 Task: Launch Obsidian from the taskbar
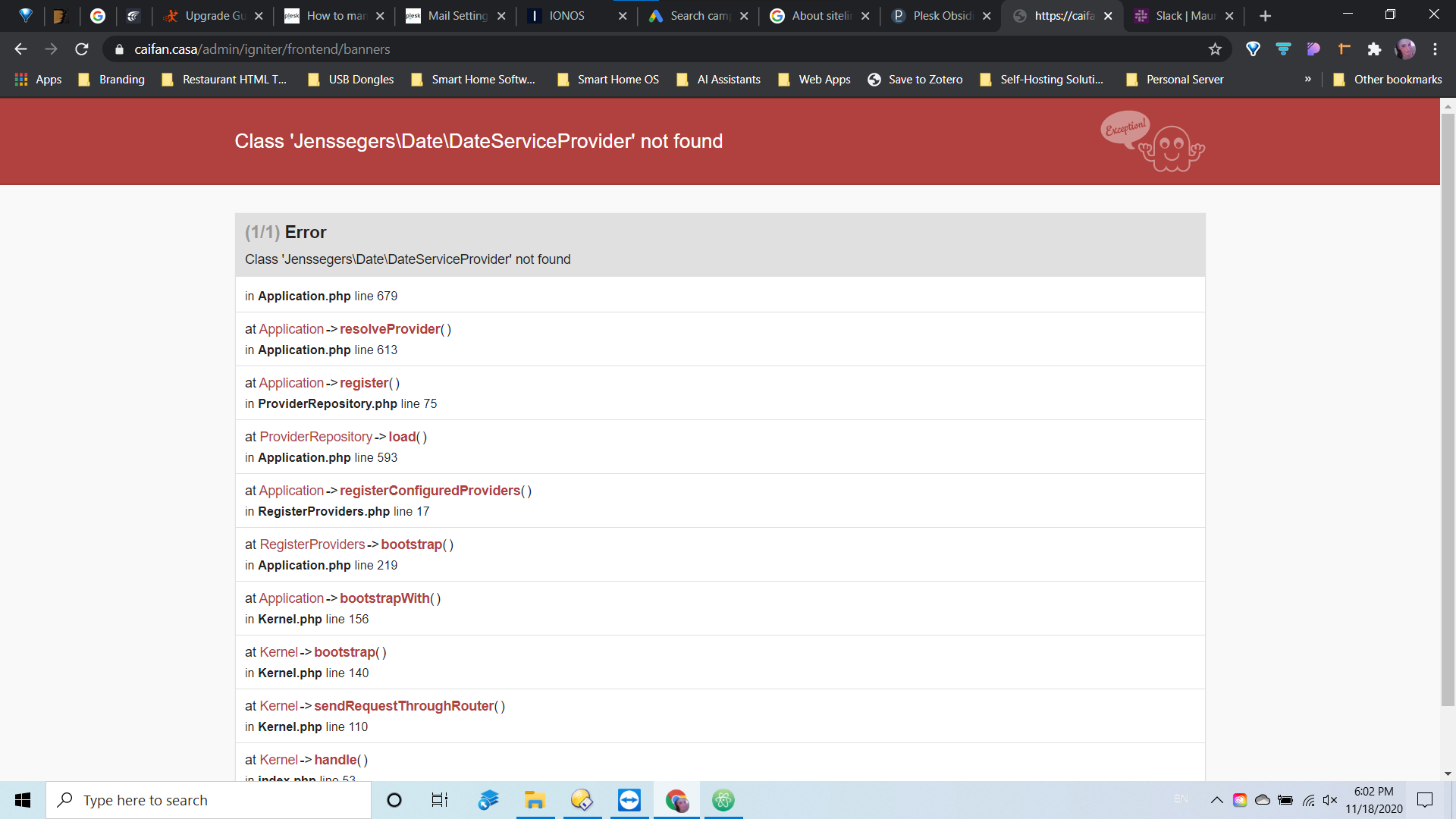[724, 800]
